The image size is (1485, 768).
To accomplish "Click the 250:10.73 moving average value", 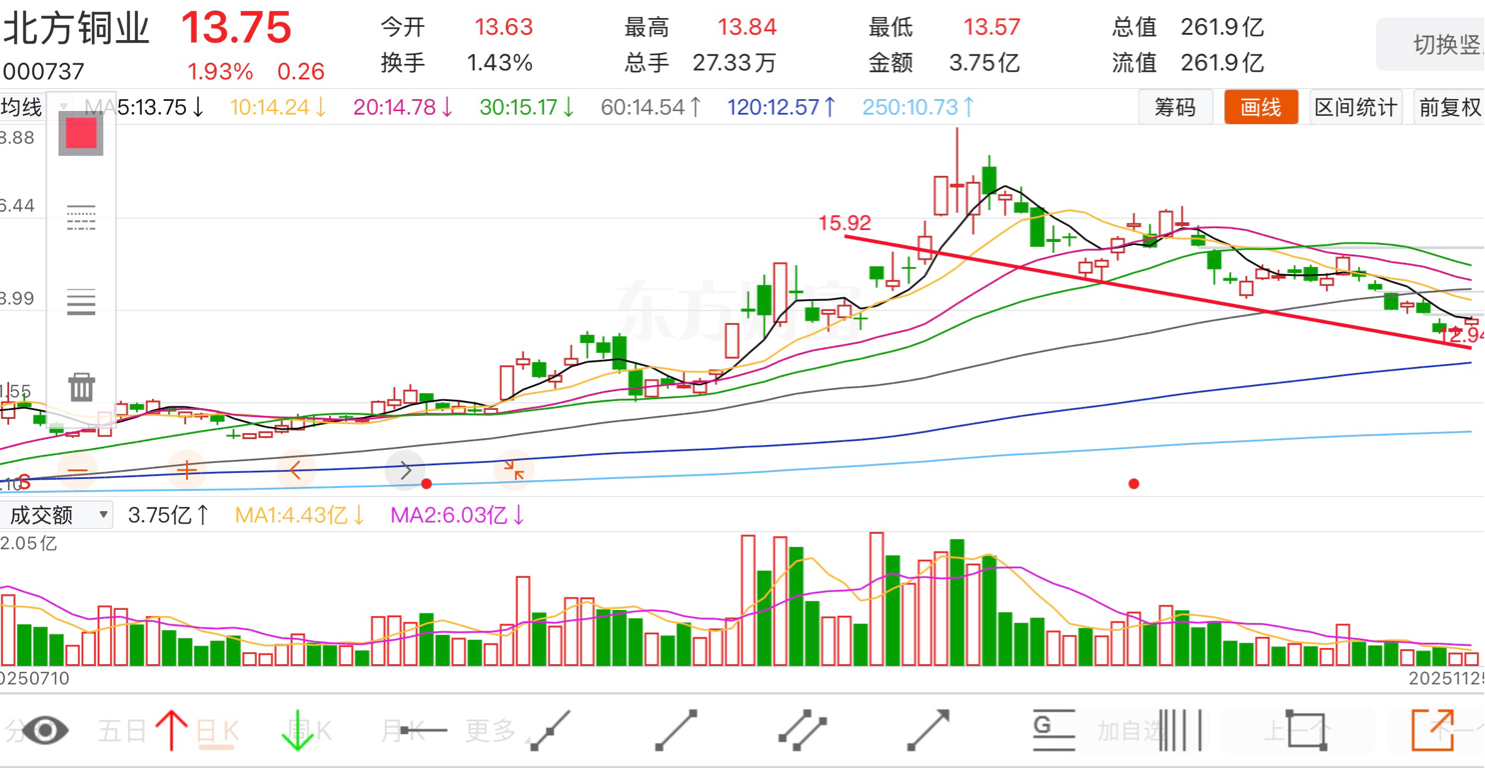I will [918, 107].
